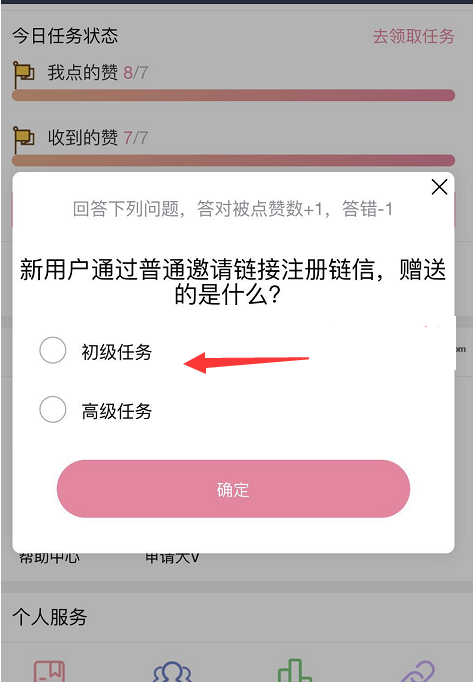Open 帮助中心 behind the dialog

point(49,558)
